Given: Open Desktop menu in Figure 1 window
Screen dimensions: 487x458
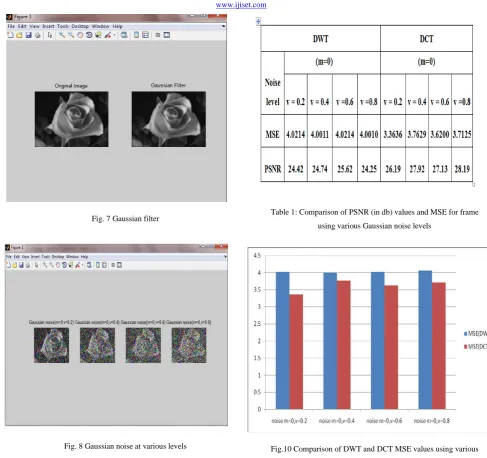Looking at the screenshot, I should (58, 257).
